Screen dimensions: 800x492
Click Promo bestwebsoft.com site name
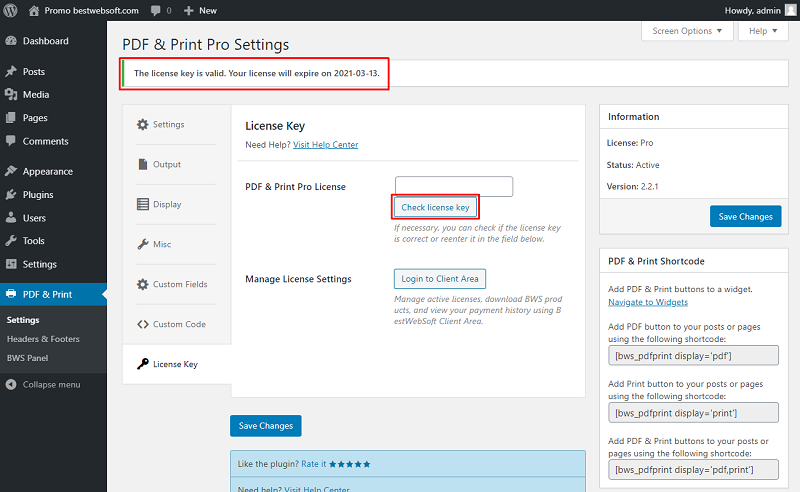(x=91, y=11)
